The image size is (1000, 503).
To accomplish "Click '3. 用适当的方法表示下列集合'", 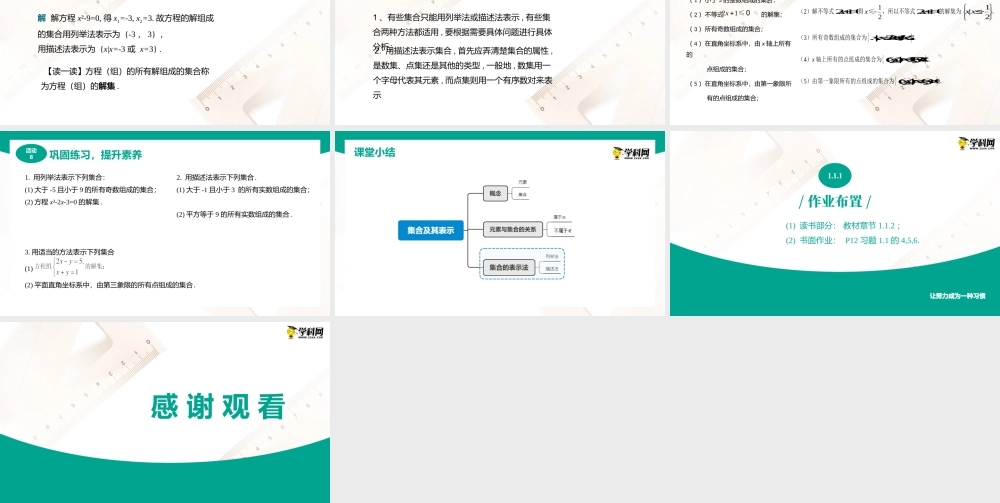I will (x=70, y=252).
